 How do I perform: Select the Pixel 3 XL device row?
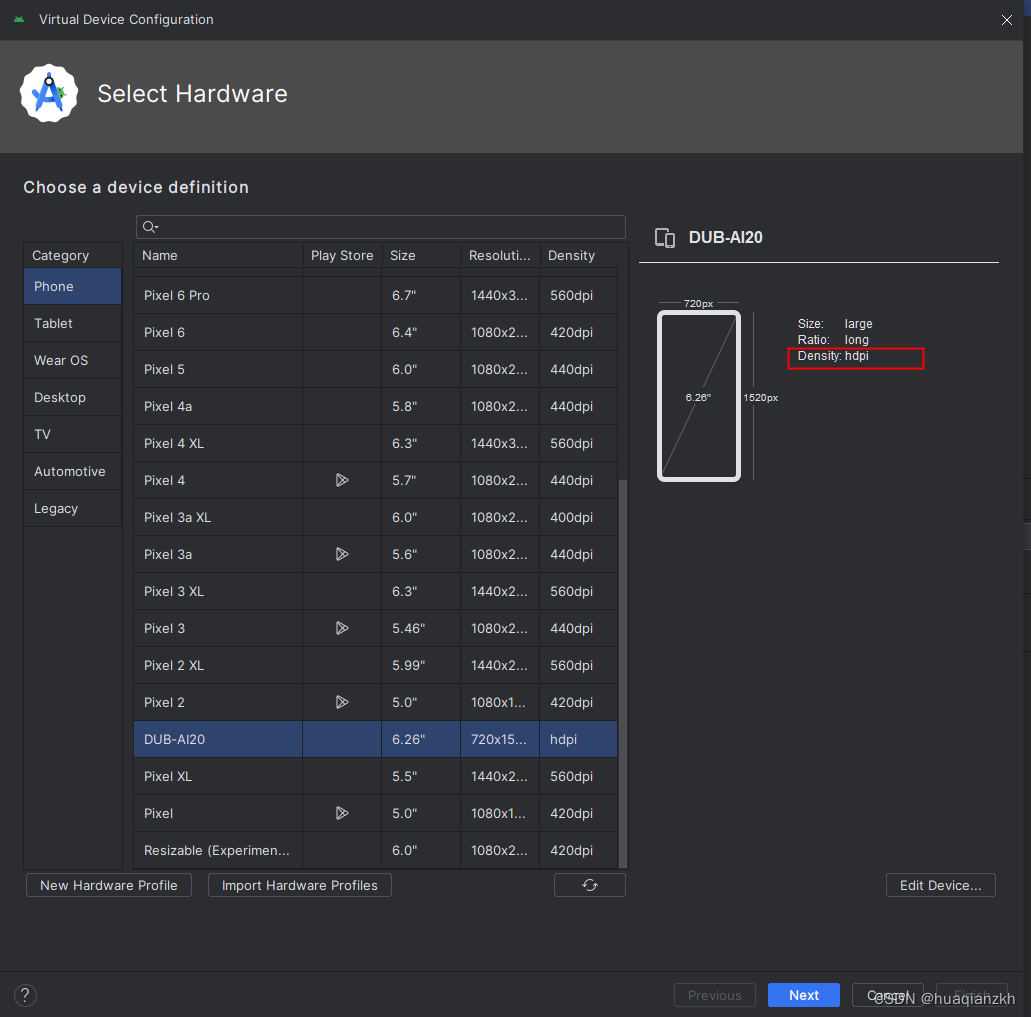tap(375, 591)
